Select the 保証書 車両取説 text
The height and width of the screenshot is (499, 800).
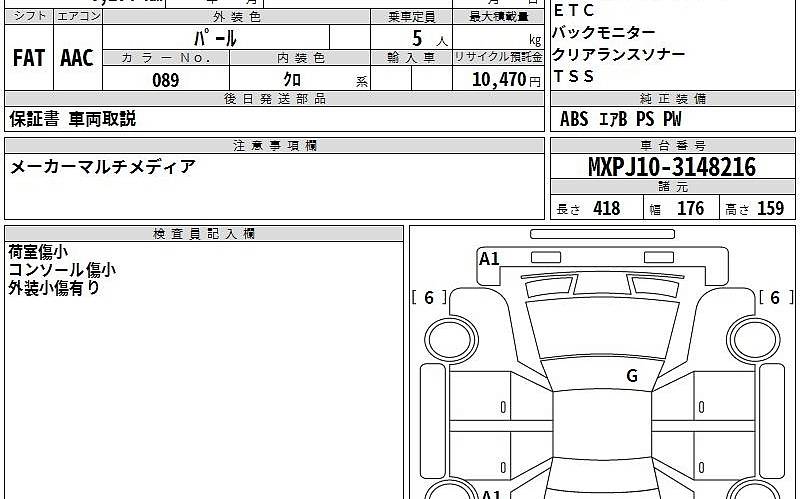click(72, 119)
